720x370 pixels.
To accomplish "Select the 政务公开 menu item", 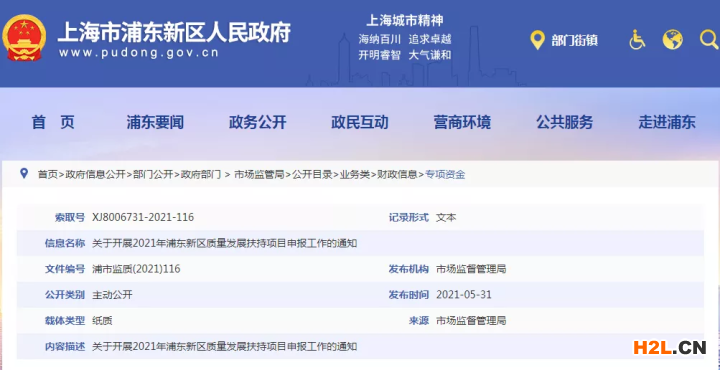I will [x=258, y=122].
